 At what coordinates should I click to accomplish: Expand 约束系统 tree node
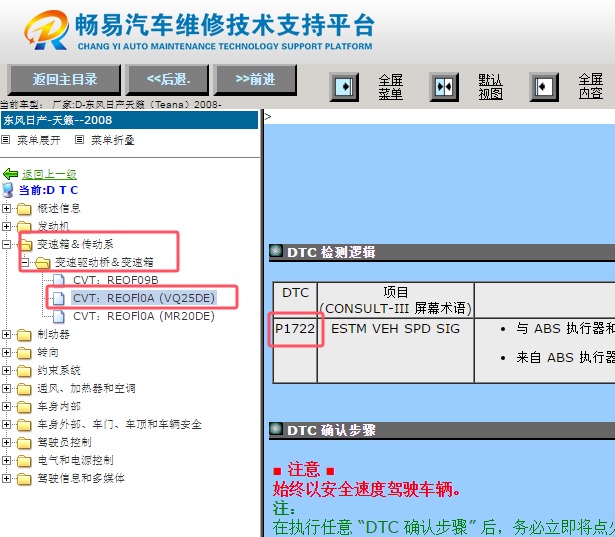pos(6,370)
